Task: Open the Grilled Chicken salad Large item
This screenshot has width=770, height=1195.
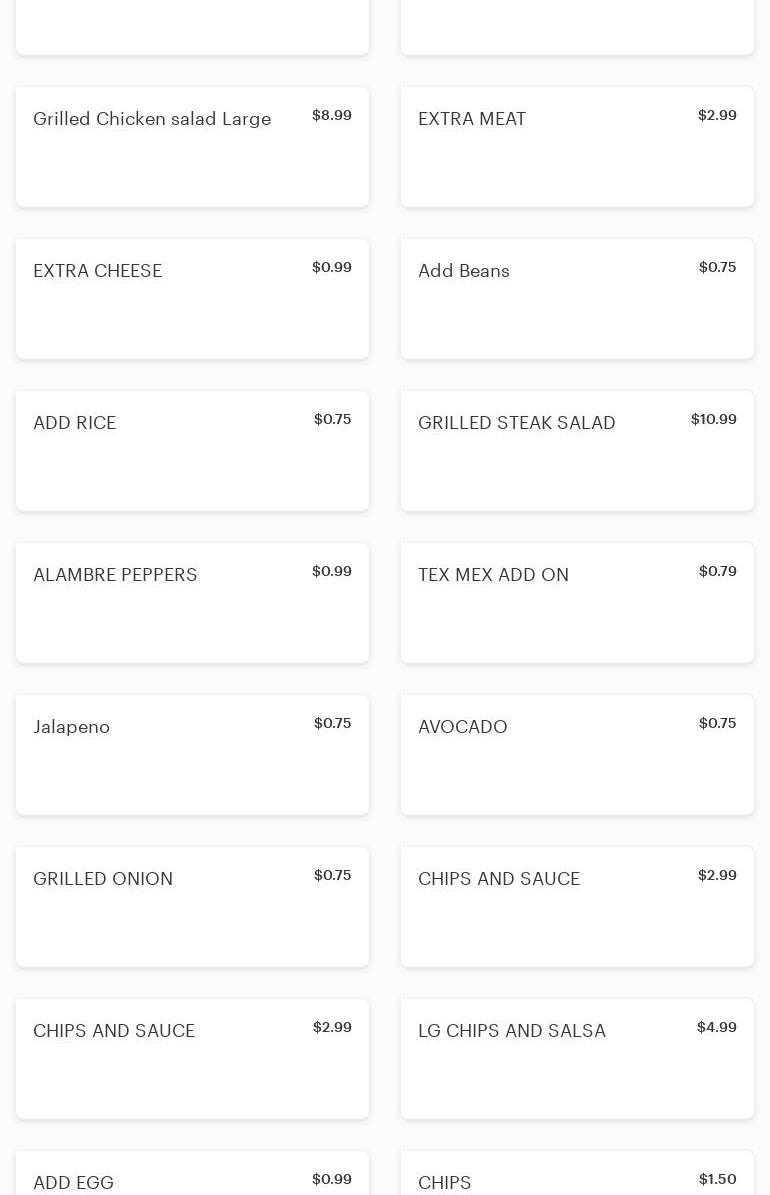Action: coord(192,146)
